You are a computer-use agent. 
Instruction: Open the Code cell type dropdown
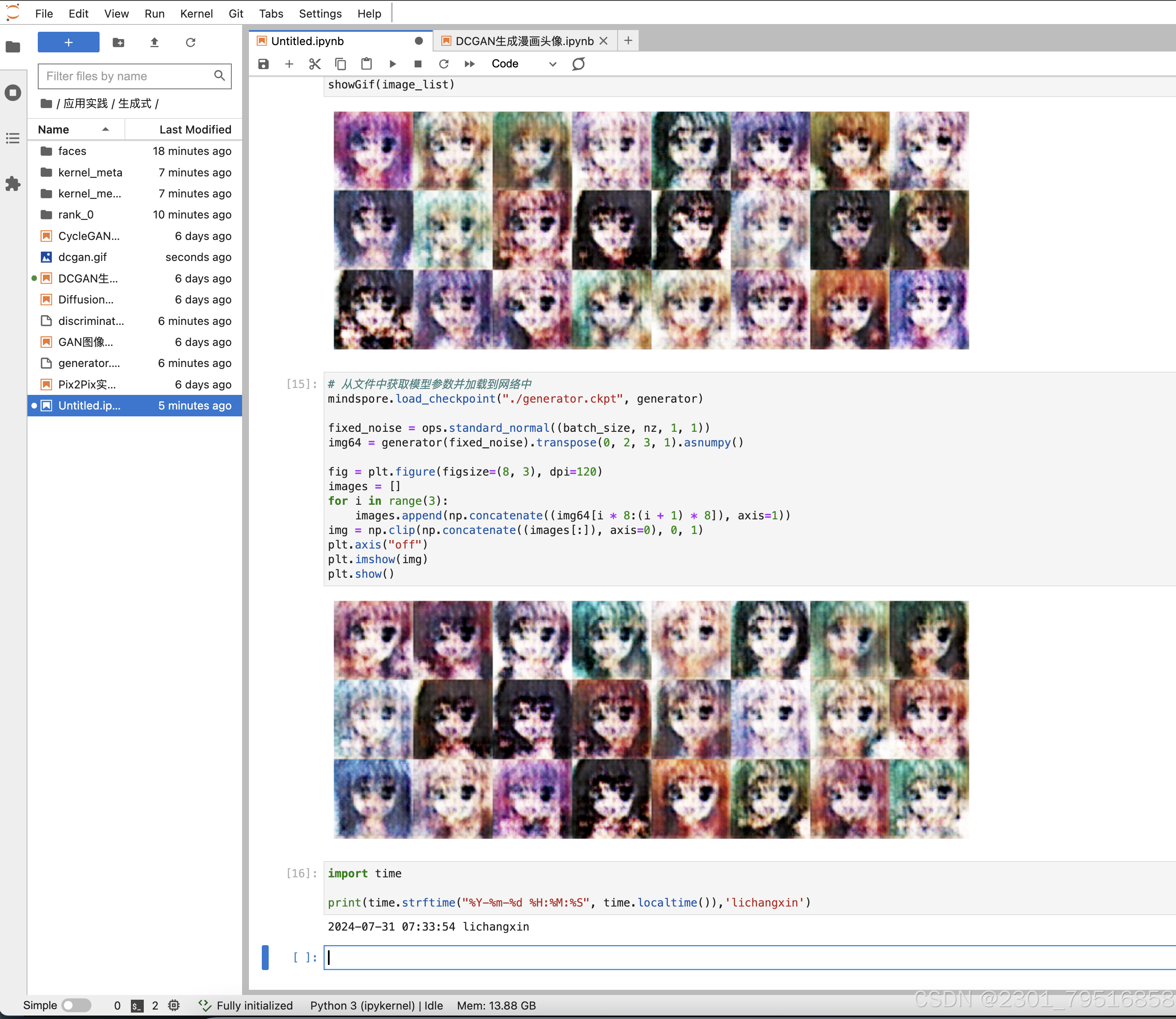pos(523,64)
